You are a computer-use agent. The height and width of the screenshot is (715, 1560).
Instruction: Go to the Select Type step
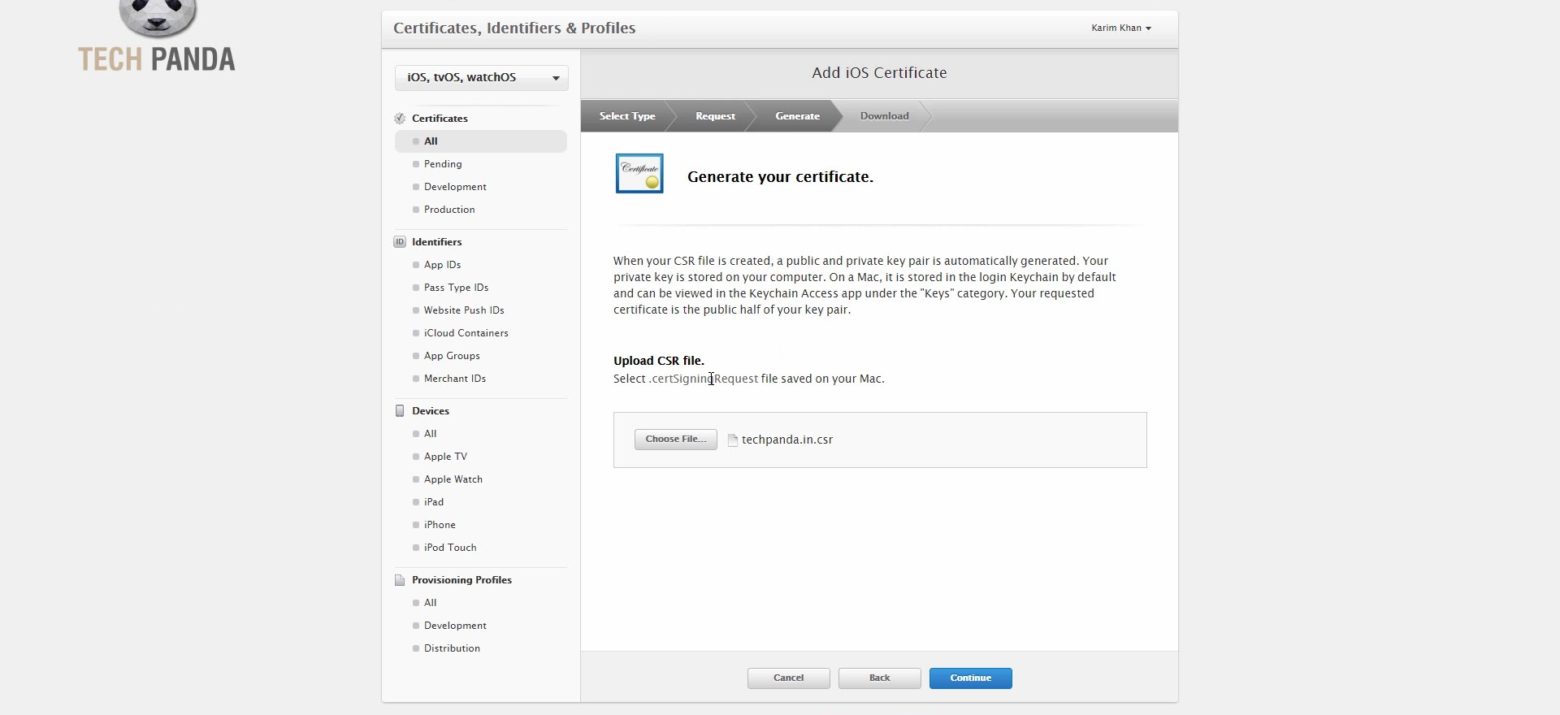coord(627,116)
